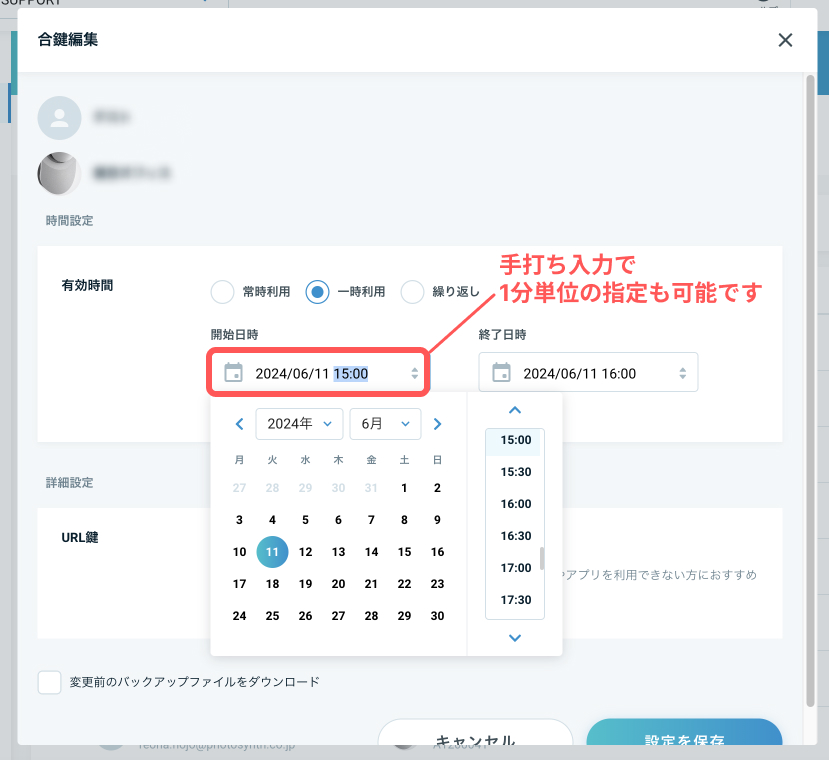Click the time list scrollbar thumb

[542, 558]
